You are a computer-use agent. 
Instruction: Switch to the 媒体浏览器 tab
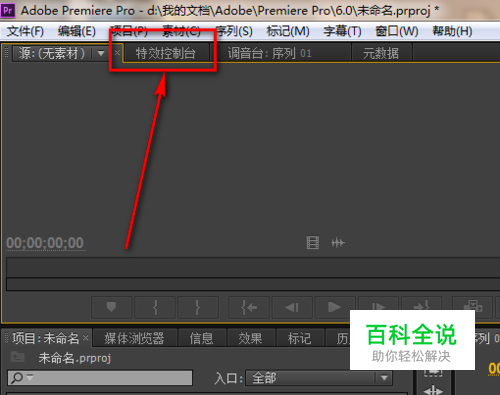click(134, 338)
